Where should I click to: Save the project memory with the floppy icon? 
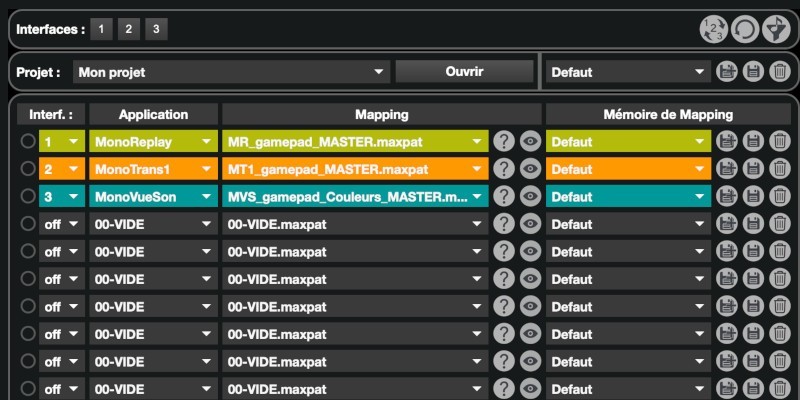point(753,72)
